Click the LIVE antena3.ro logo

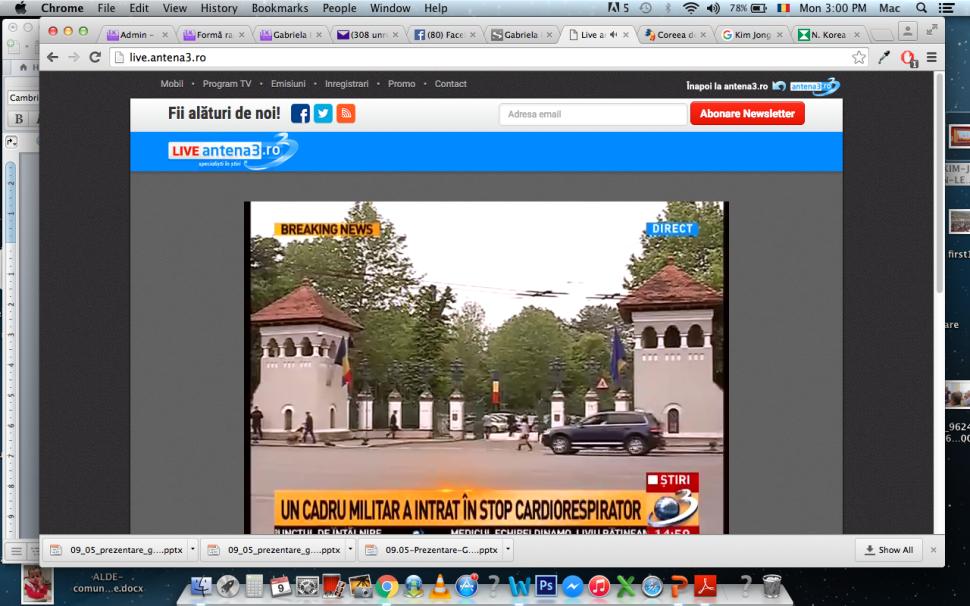point(232,151)
